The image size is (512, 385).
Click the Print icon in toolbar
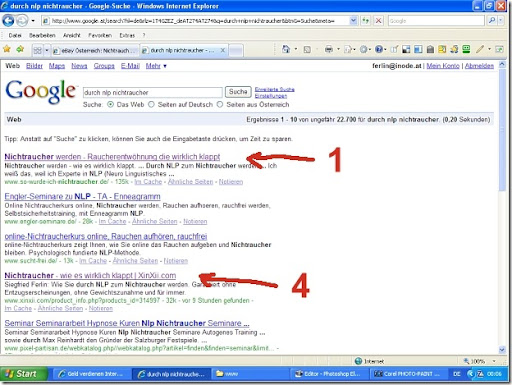[x=329, y=49]
